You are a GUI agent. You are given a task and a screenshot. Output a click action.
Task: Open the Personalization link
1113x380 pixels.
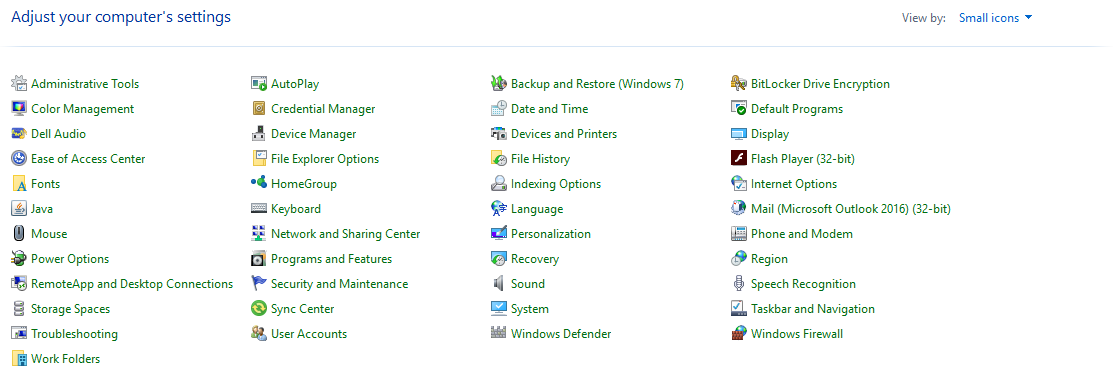pyautogui.click(x=551, y=234)
